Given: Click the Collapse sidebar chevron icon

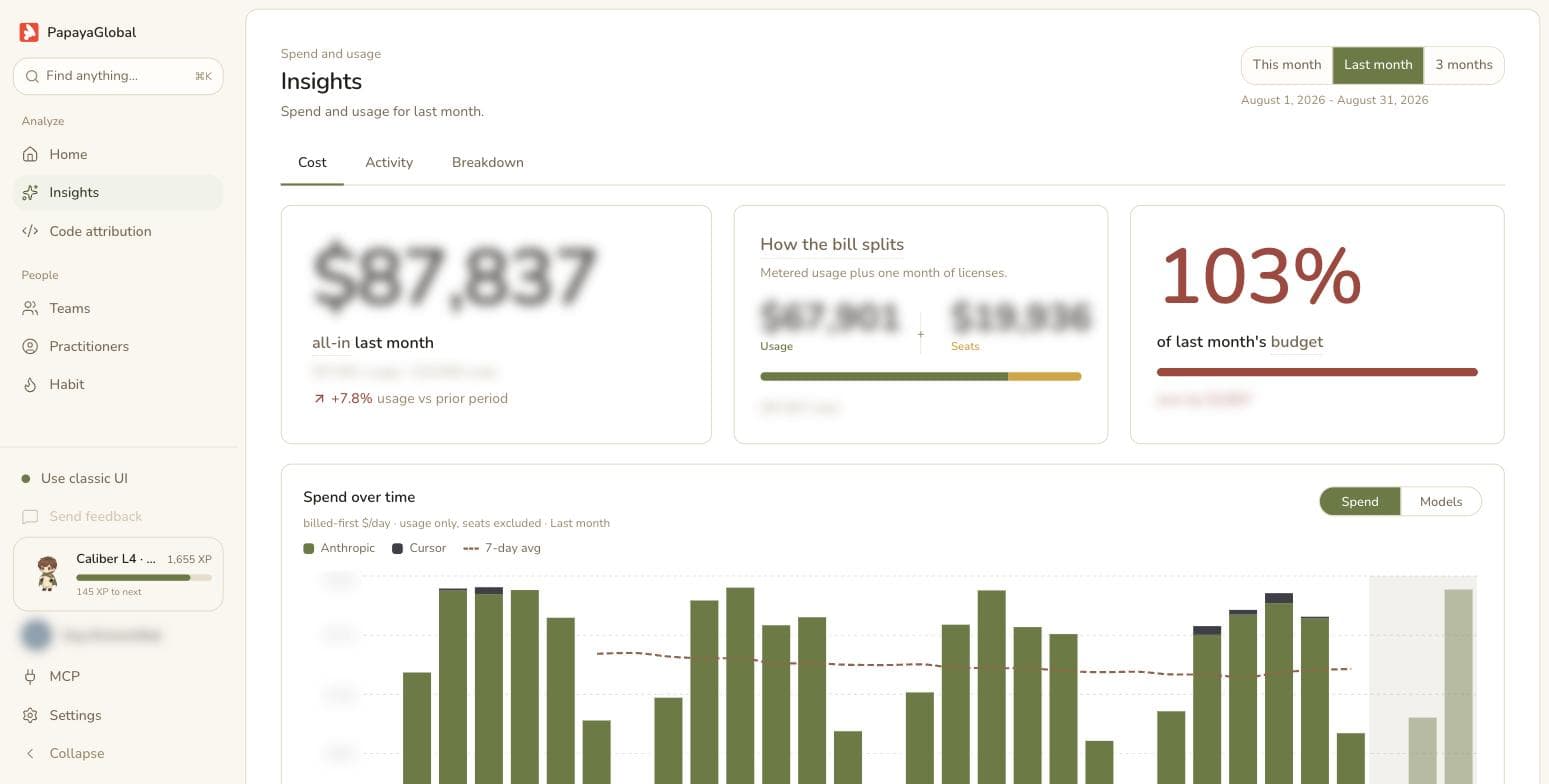Looking at the screenshot, I should pyautogui.click(x=30, y=753).
